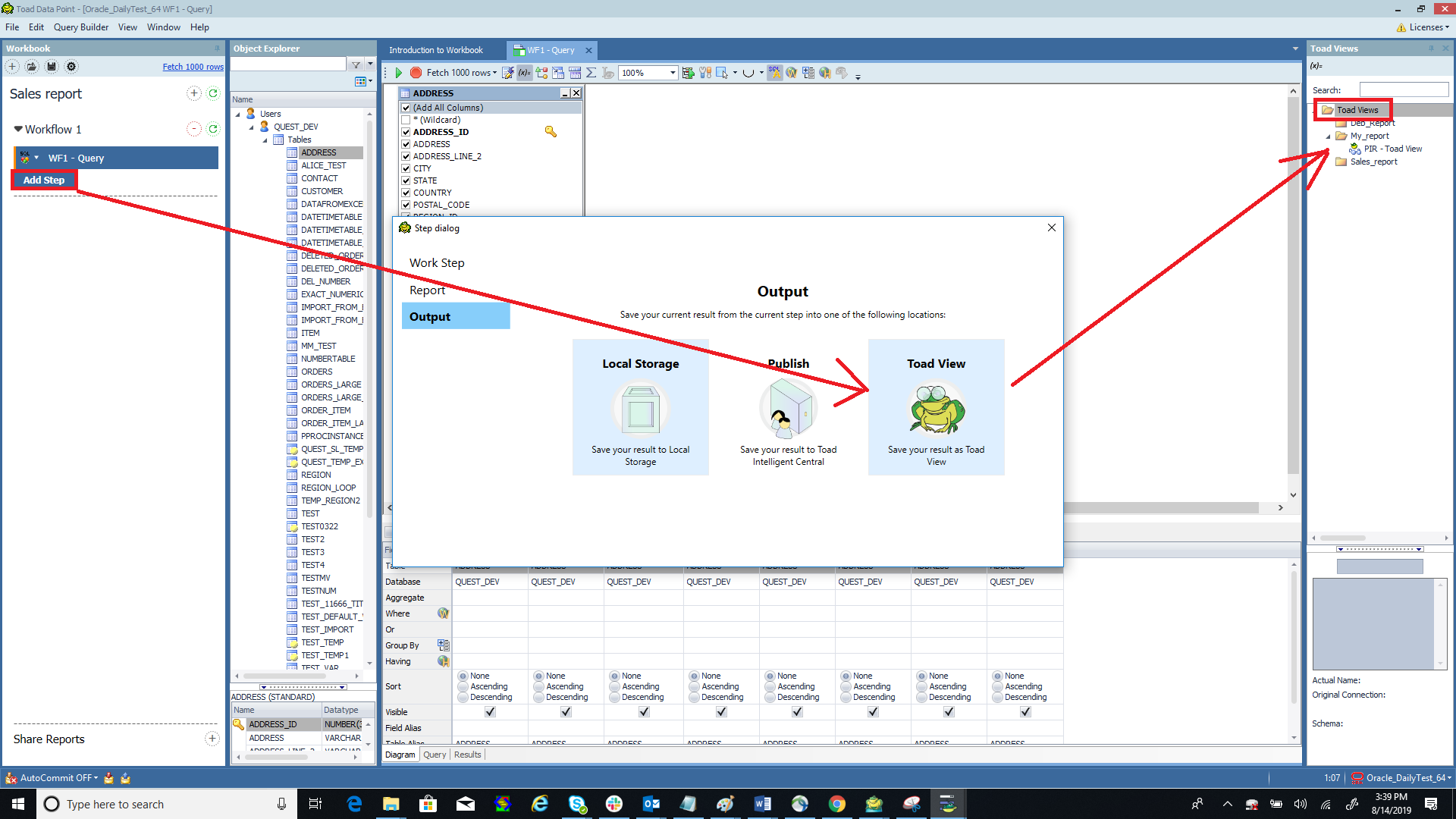Open Word from the Windows taskbar
Screen dimensions: 1456x819
point(762,804)
